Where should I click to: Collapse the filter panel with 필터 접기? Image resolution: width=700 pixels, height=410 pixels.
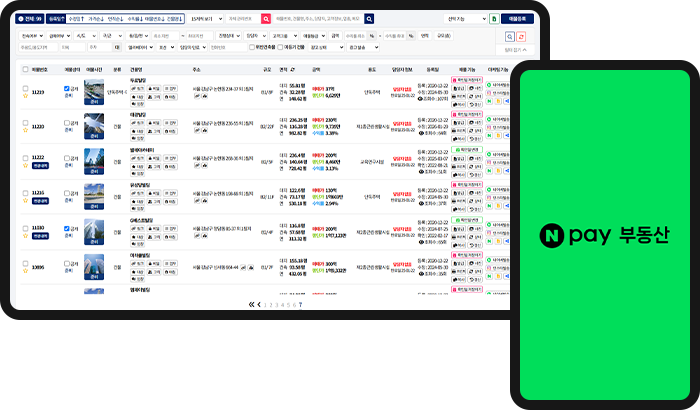pyautogui.click(x=516, y=50)
